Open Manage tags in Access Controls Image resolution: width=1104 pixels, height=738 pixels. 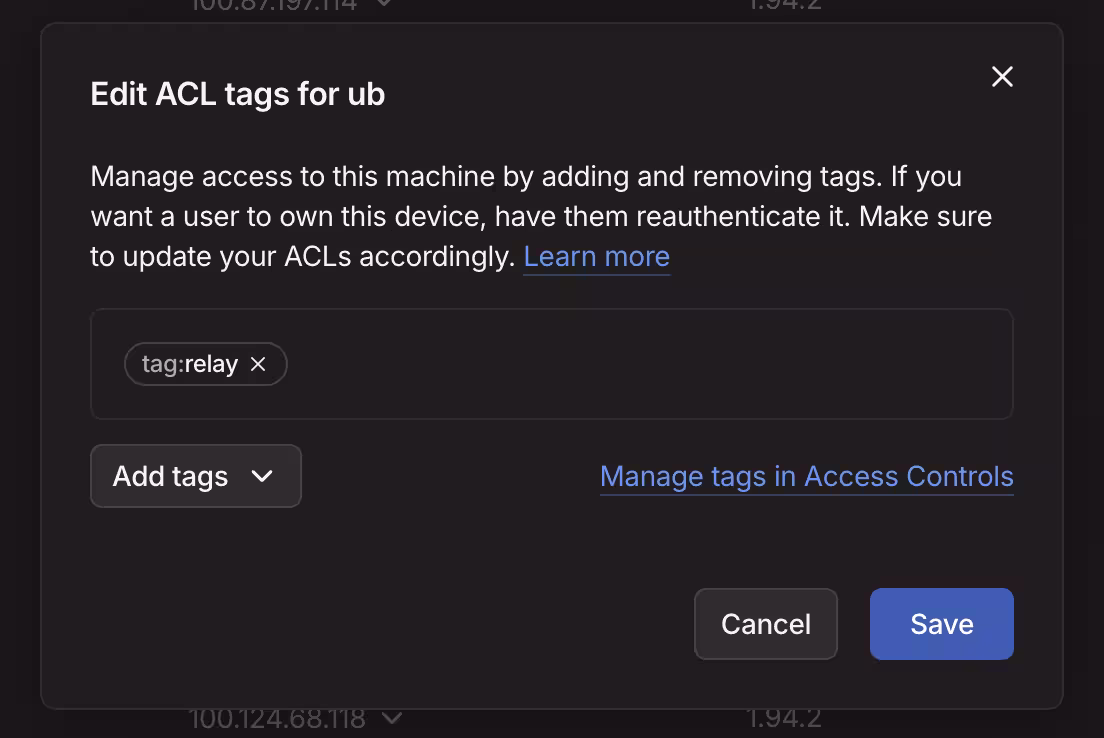coord(806,476)
